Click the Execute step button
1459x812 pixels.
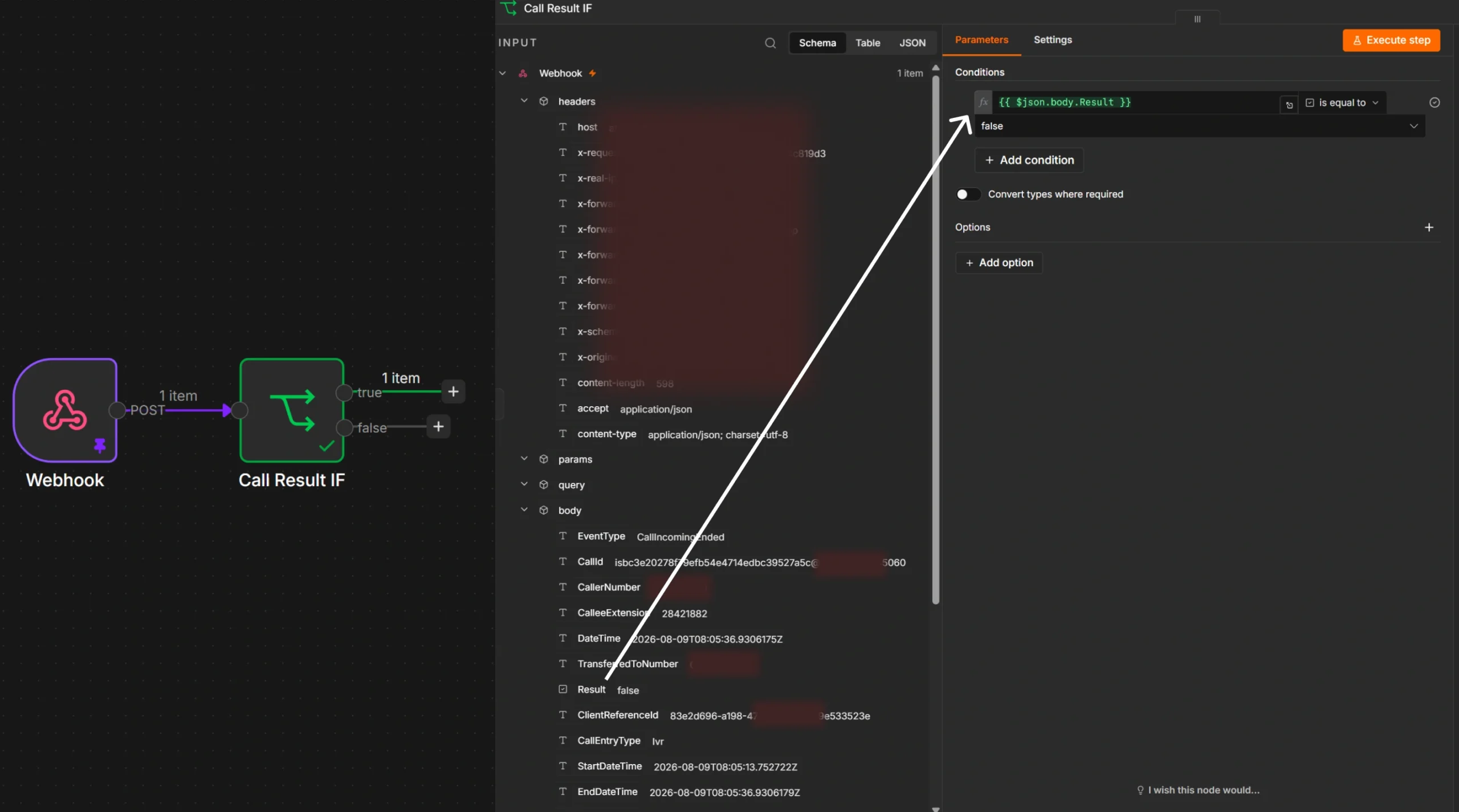1391,40
